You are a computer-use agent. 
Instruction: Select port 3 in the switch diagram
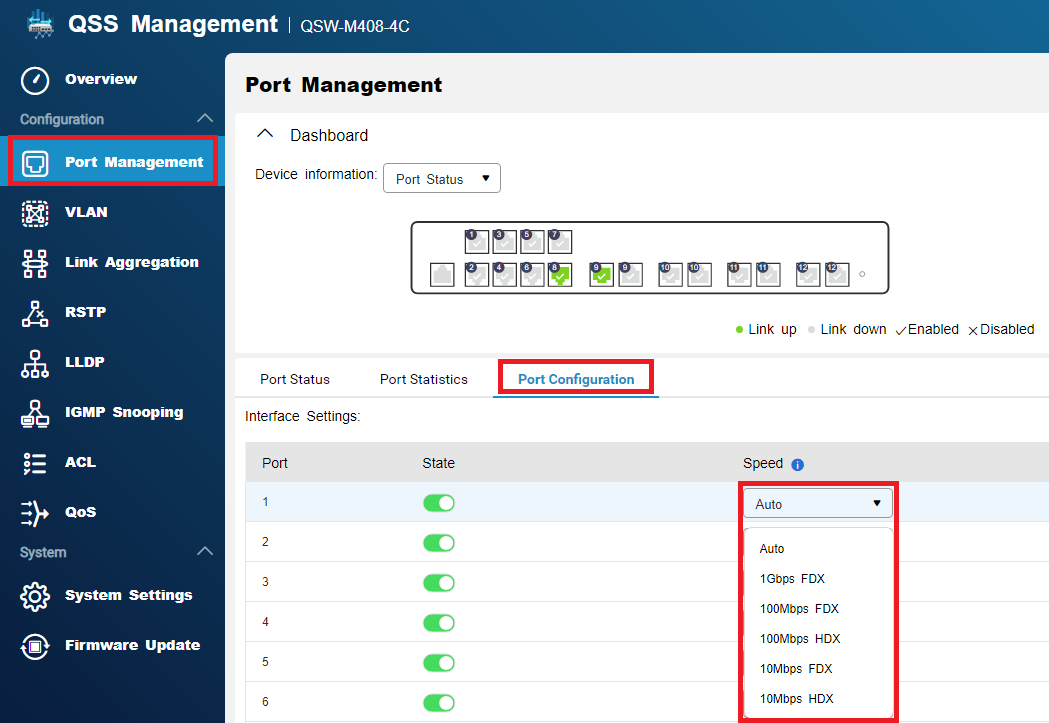[504, 241]
